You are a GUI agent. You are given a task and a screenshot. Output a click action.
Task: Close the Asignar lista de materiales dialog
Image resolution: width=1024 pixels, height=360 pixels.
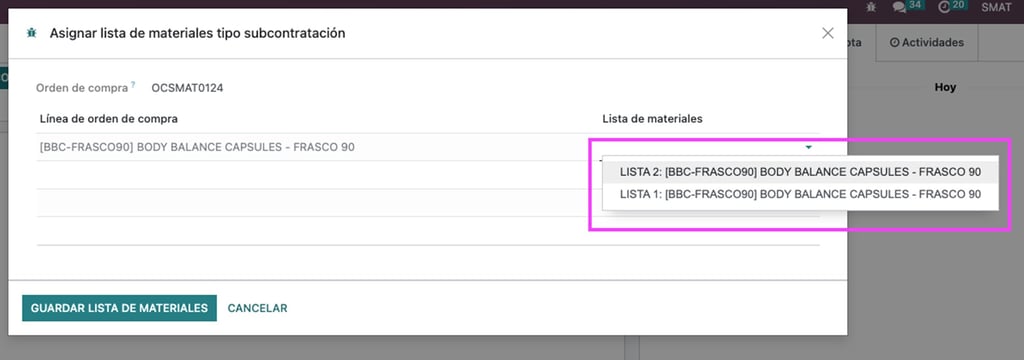827,33
